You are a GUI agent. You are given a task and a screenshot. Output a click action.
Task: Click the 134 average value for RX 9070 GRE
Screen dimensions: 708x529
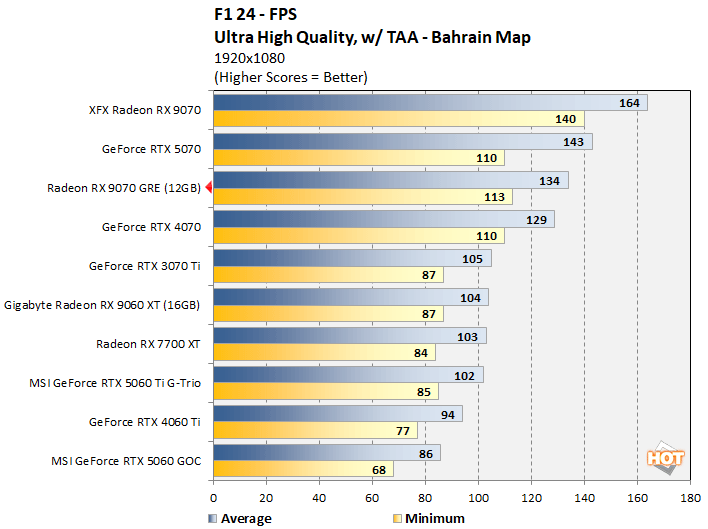pyautogui.click(x=550, y=181)
